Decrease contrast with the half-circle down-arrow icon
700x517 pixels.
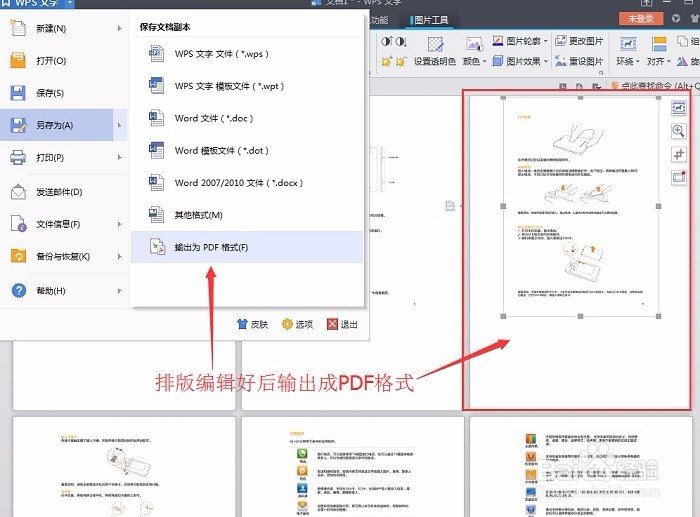[400, 42]
